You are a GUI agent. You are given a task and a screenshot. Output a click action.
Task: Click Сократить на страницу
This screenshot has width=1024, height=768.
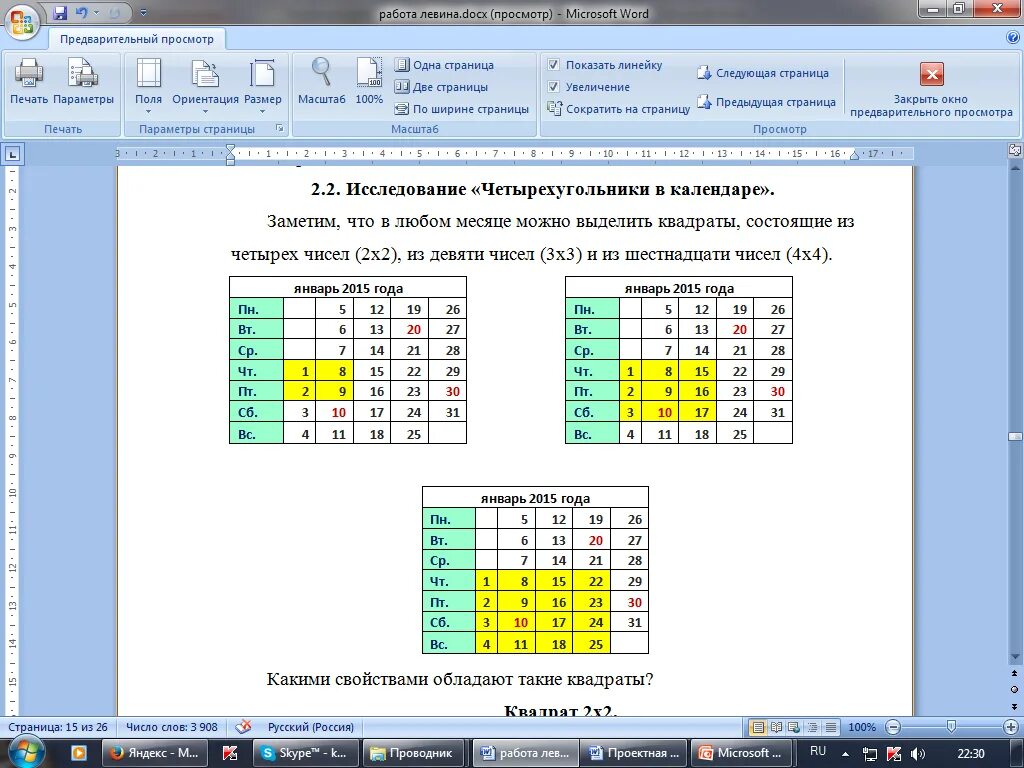pos(618,109)
